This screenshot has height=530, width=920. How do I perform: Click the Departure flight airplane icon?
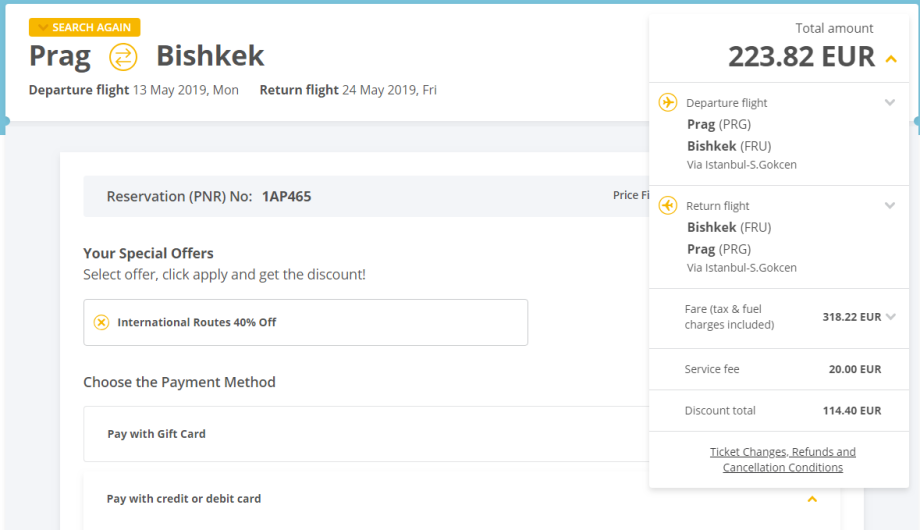(668, 102)
